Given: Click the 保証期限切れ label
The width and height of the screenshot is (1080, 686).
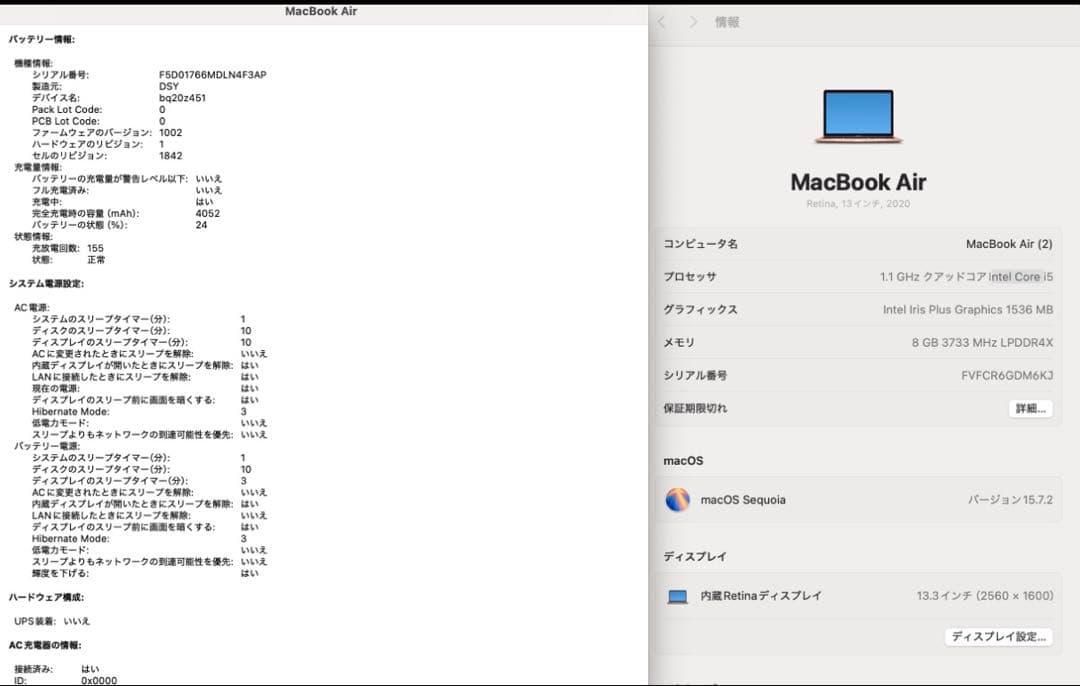Looking at the screenshot, I should 695,408.
